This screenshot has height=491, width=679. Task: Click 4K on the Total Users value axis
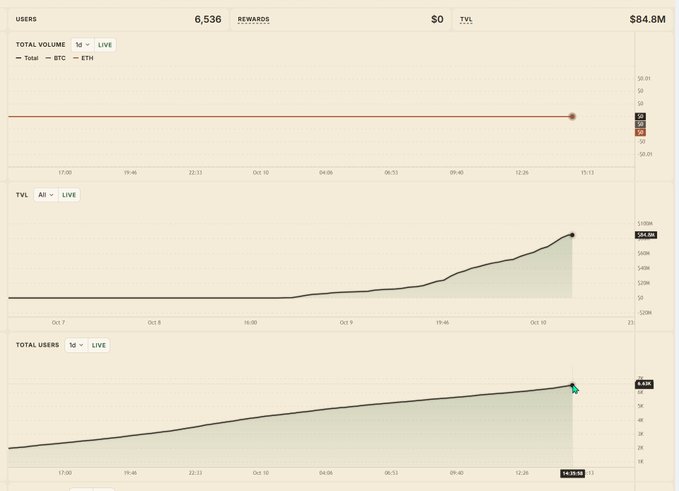(640, 420)
